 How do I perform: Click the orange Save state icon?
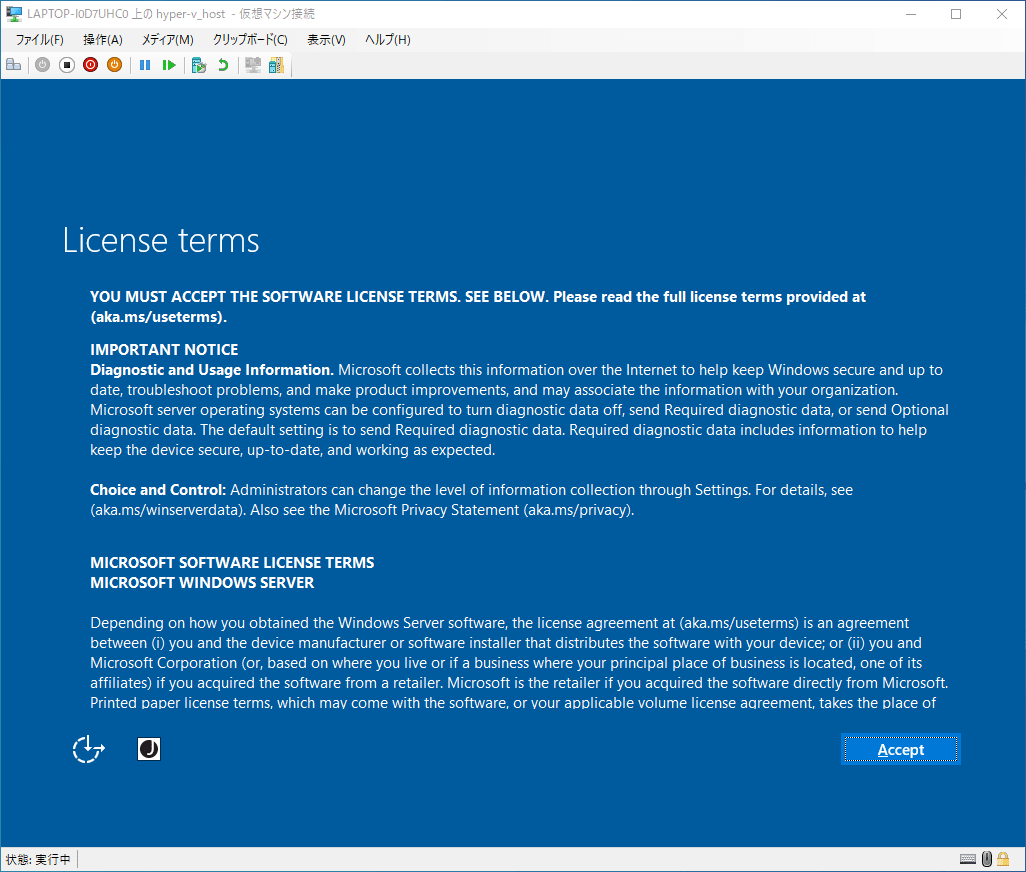click(115, 65)
